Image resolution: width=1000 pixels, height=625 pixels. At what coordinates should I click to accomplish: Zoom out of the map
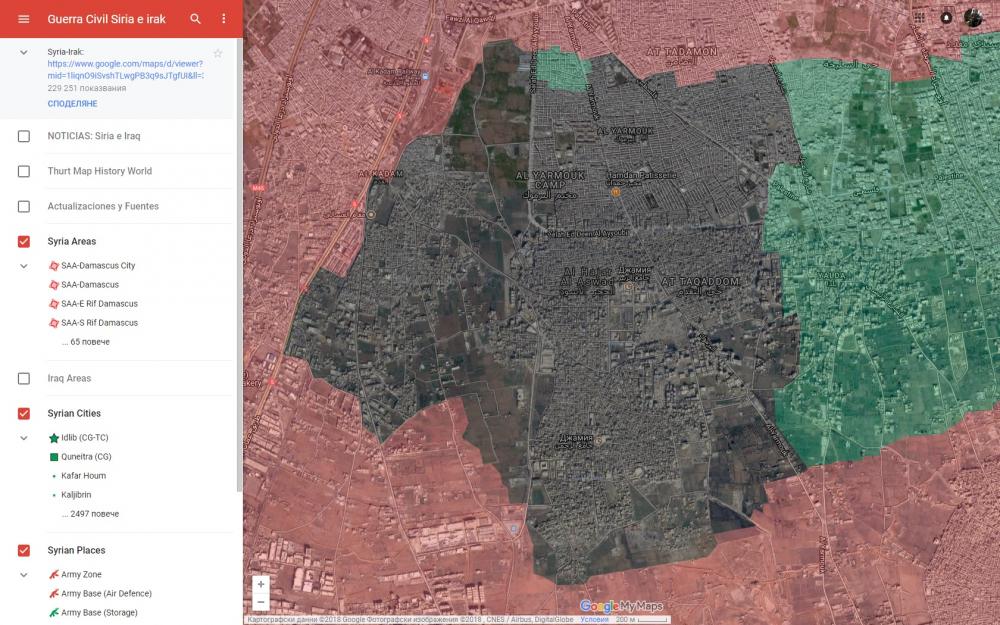coord(261,602)
